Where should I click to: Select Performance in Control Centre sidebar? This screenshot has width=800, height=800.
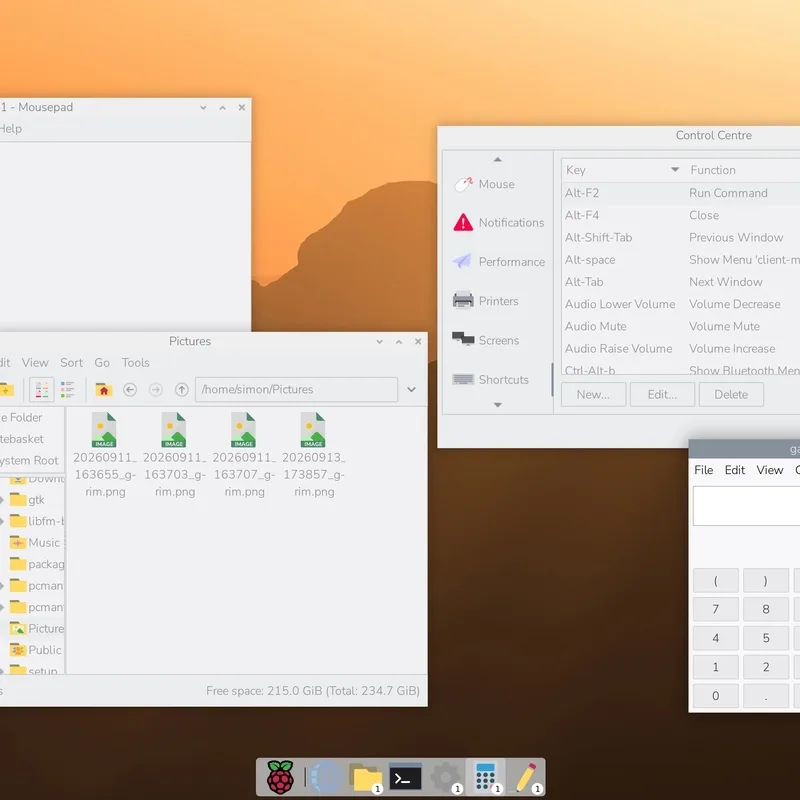497,262
